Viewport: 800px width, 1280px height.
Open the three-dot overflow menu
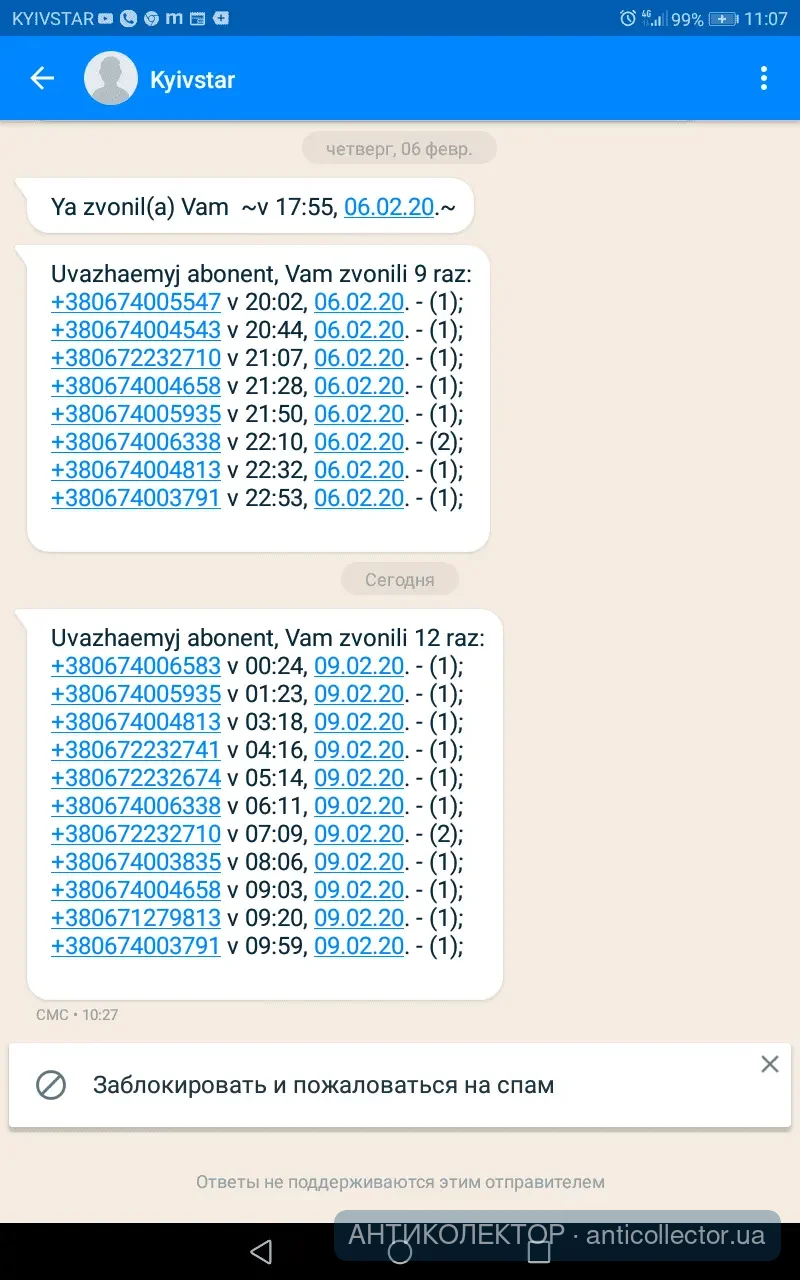point(764,78)
